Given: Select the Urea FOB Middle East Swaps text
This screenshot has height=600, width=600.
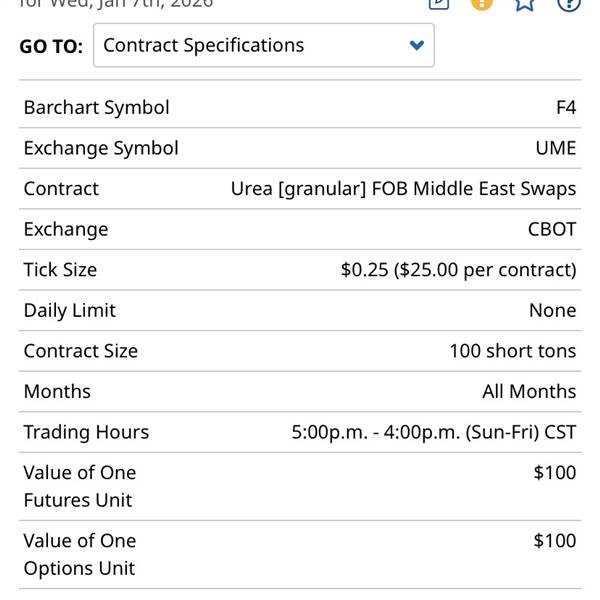Looking at the screenshot, I should coord(403,188).
